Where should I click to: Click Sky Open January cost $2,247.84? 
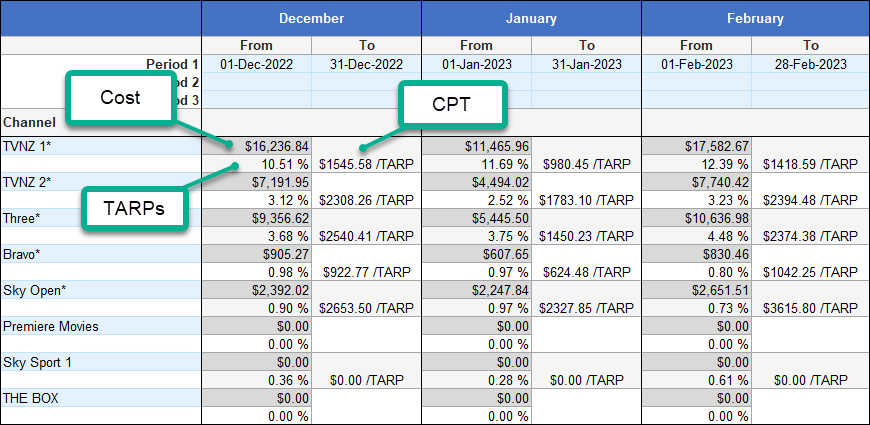pos(476,290)
